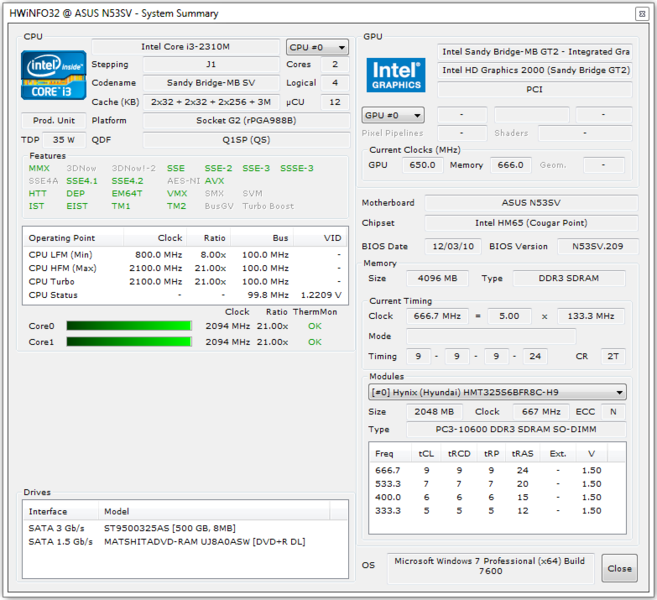Screen dimensions: 657x600
Task: Click the Intel Core i3 CPU logo
Action: tap(54, 75)
